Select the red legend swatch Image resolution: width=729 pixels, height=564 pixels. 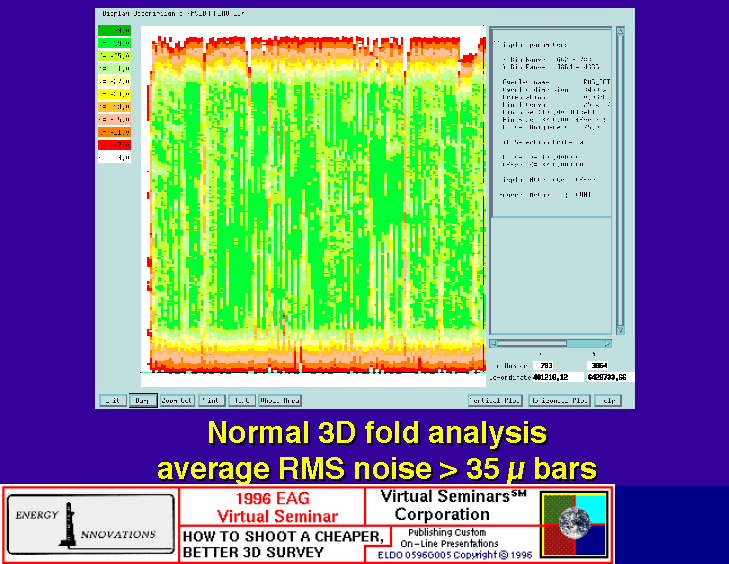(114, 145)
